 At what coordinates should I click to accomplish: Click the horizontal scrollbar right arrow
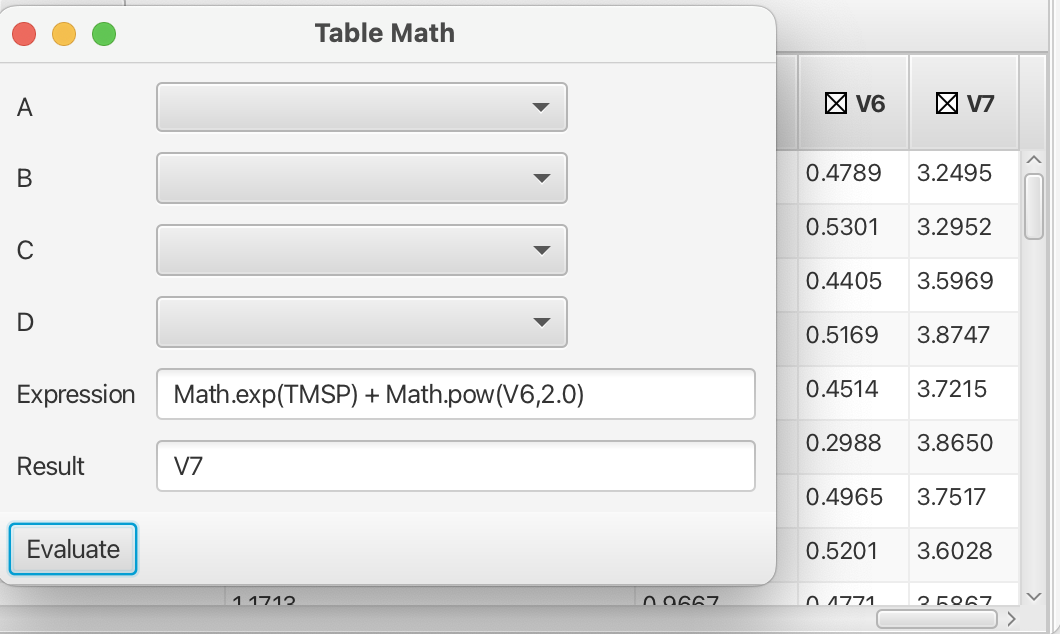pyautogui.click(x=1011, y=619)
